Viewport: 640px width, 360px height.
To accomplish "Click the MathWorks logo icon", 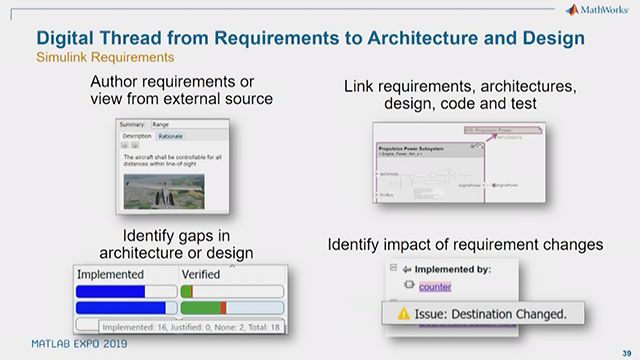I will tap(573, 9).
